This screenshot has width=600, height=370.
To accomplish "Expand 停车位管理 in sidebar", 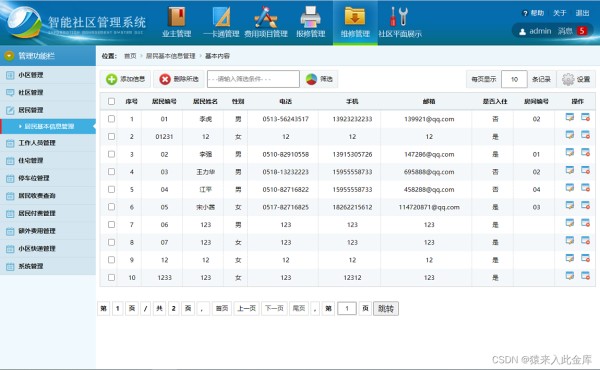I will click(48, 178).
